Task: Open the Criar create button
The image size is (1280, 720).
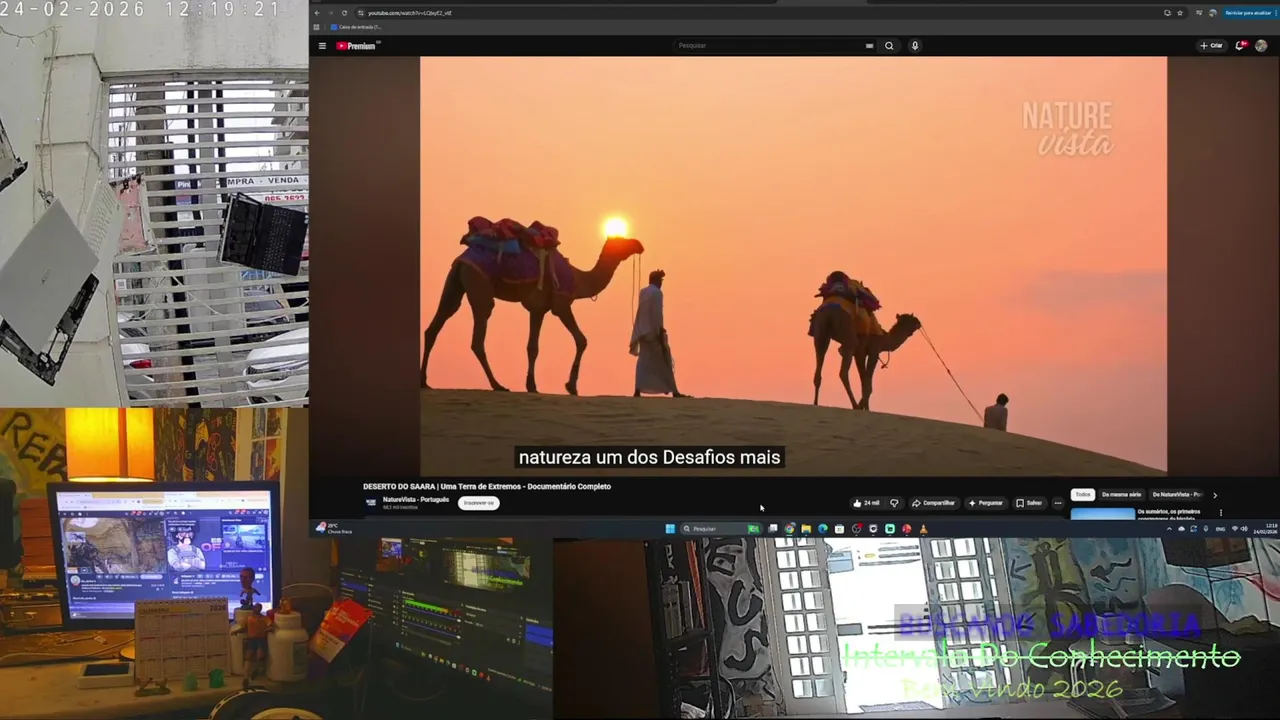Action: [1211, 45]
